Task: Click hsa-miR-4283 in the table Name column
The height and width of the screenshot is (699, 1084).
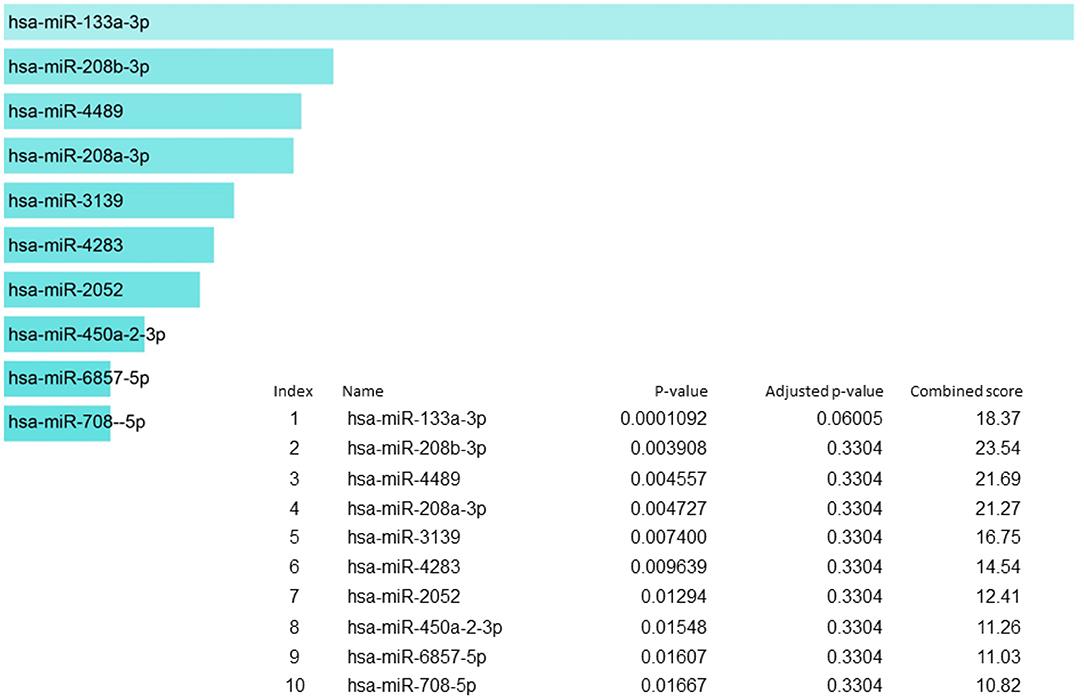Action: tap(404, 567)
